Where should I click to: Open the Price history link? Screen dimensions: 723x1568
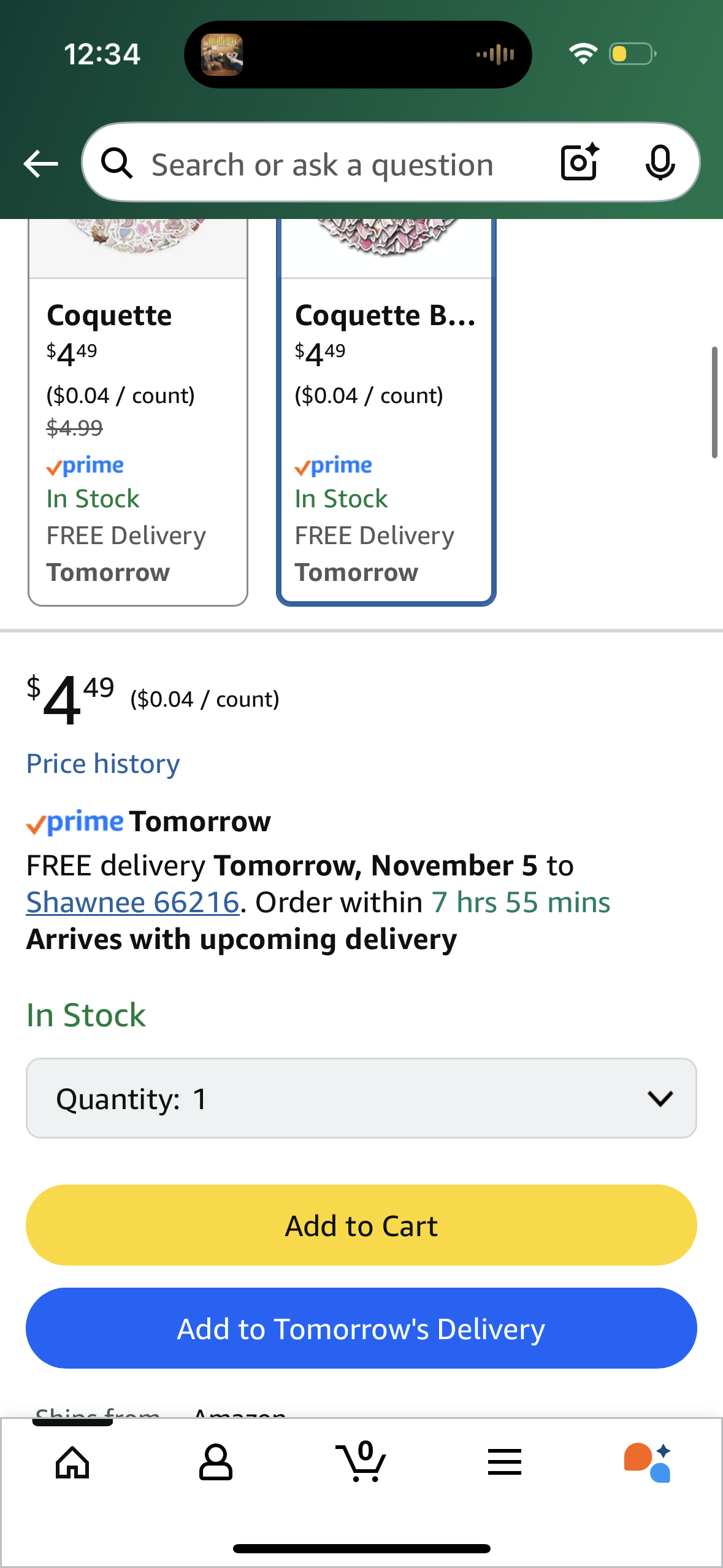103,764
